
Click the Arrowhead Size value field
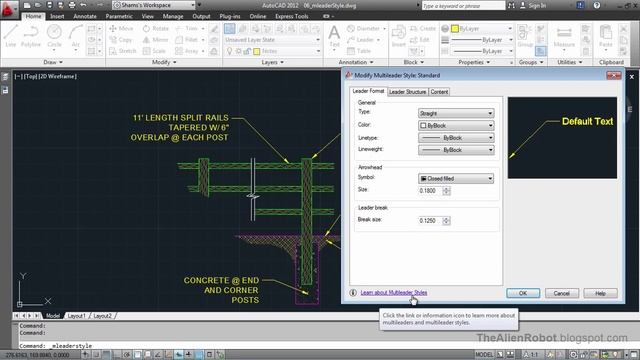click(430, 191)
